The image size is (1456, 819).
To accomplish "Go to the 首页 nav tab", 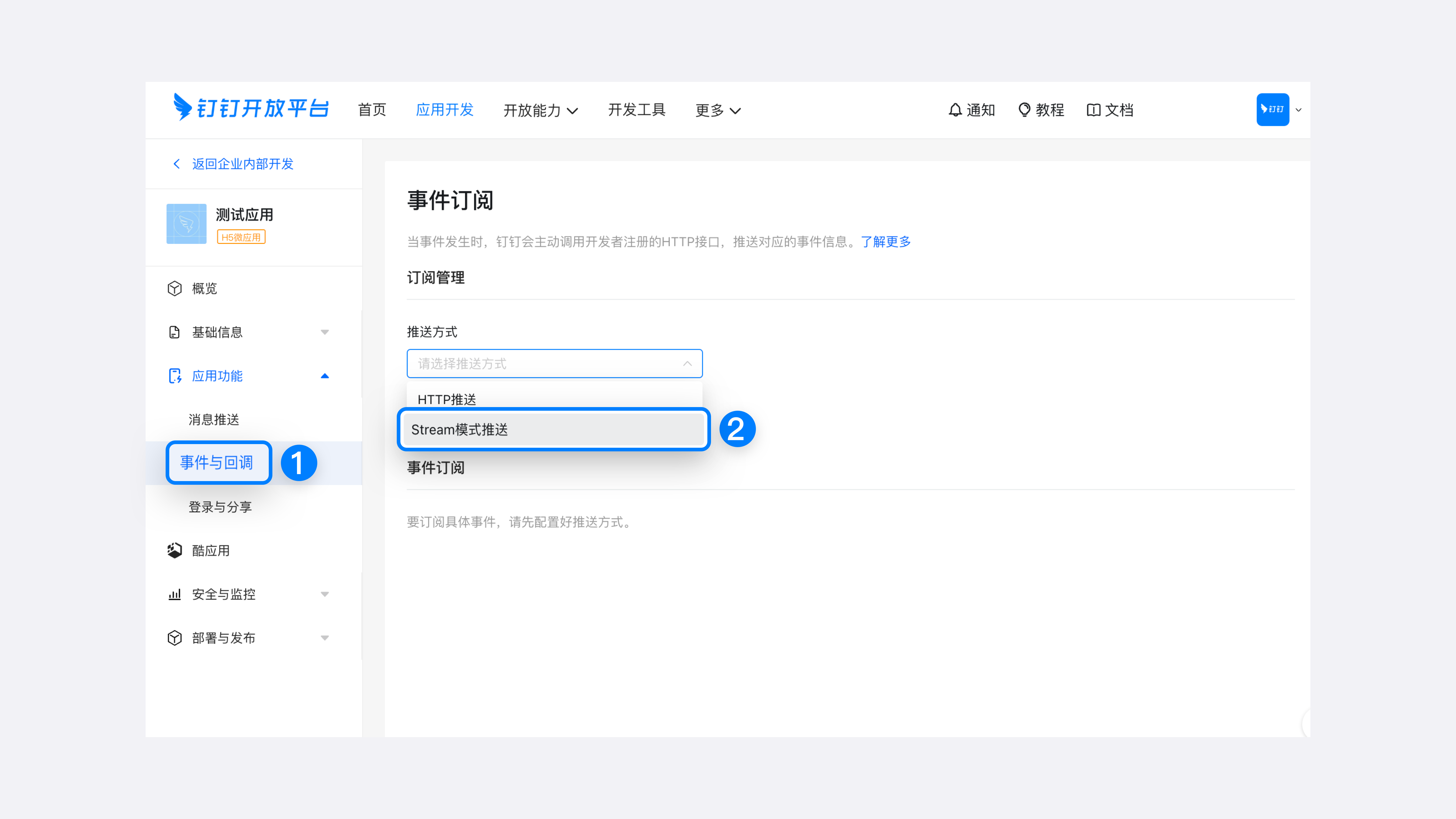I will [372, 110].
